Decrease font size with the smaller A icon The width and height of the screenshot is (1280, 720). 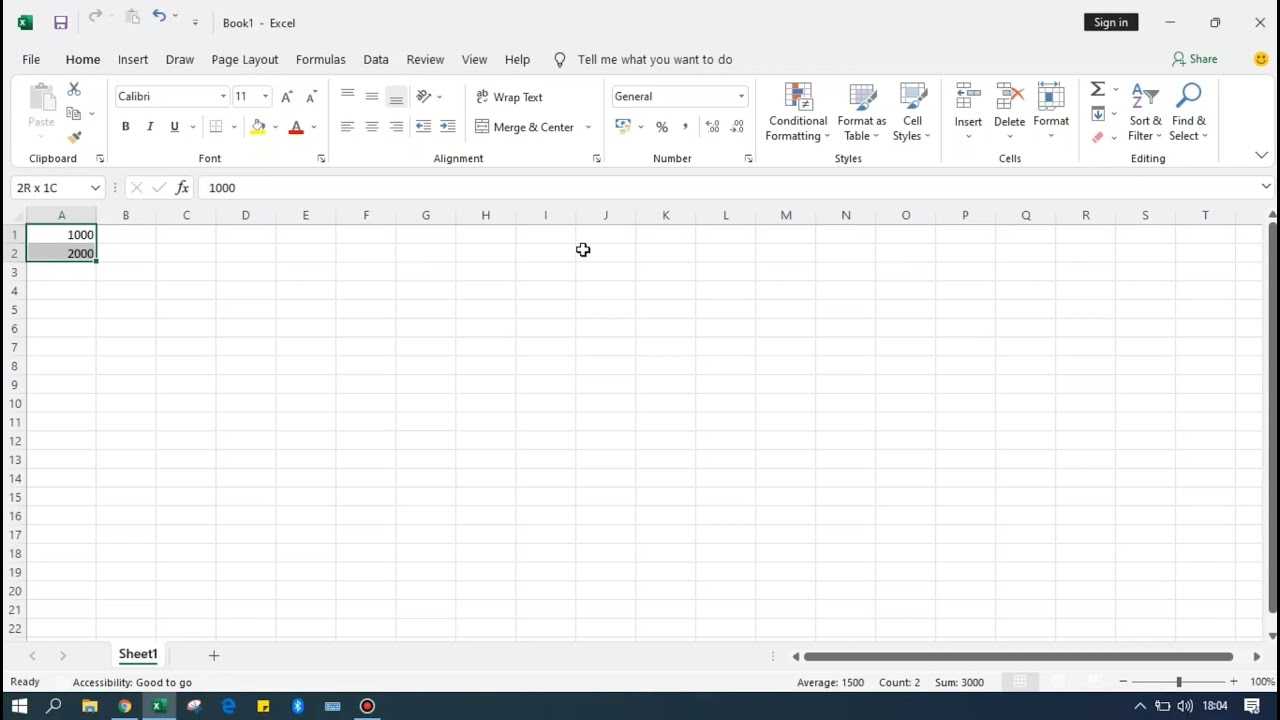tap(311, 96)
